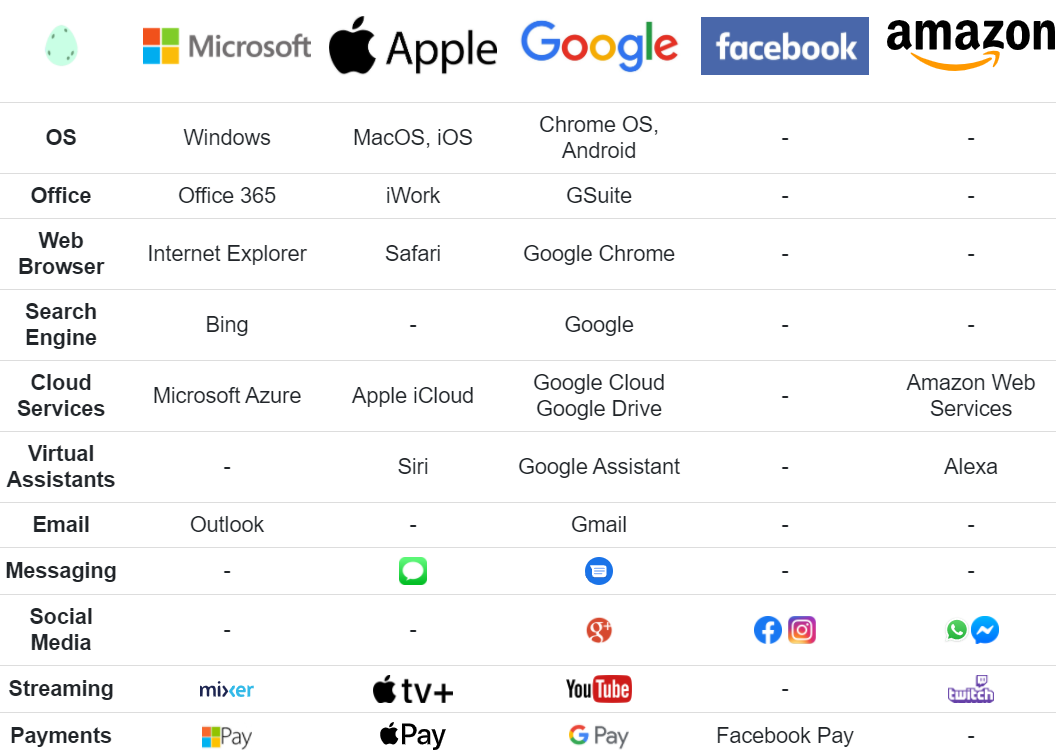Screen dimensions: 1056x756
Task: Select the Virtual Assistants row label
Action: (61, 467)
